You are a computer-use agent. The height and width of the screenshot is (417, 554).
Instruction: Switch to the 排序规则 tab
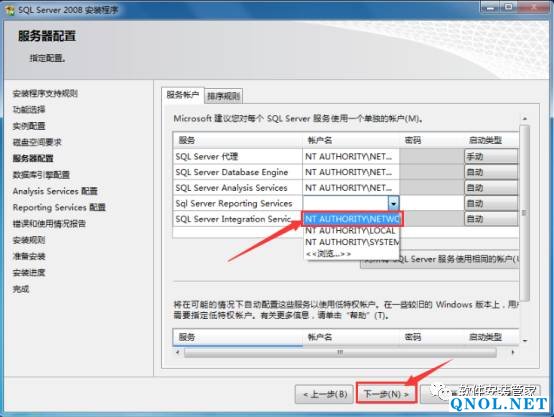223,96
